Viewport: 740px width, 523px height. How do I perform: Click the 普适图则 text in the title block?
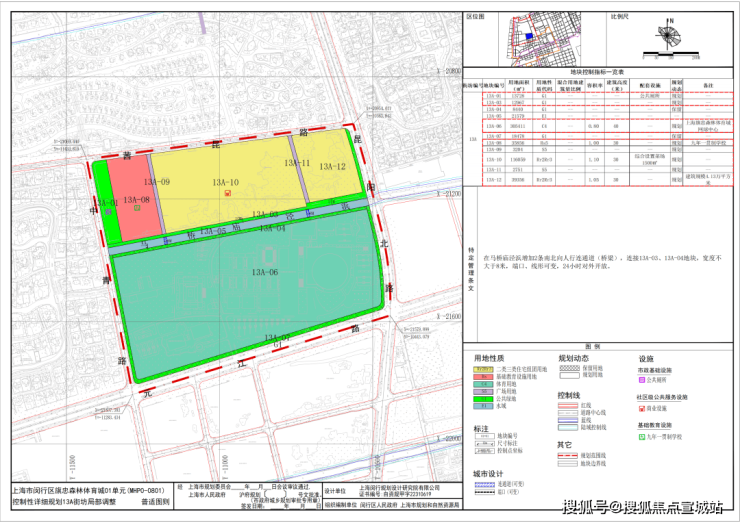(156, 502)
